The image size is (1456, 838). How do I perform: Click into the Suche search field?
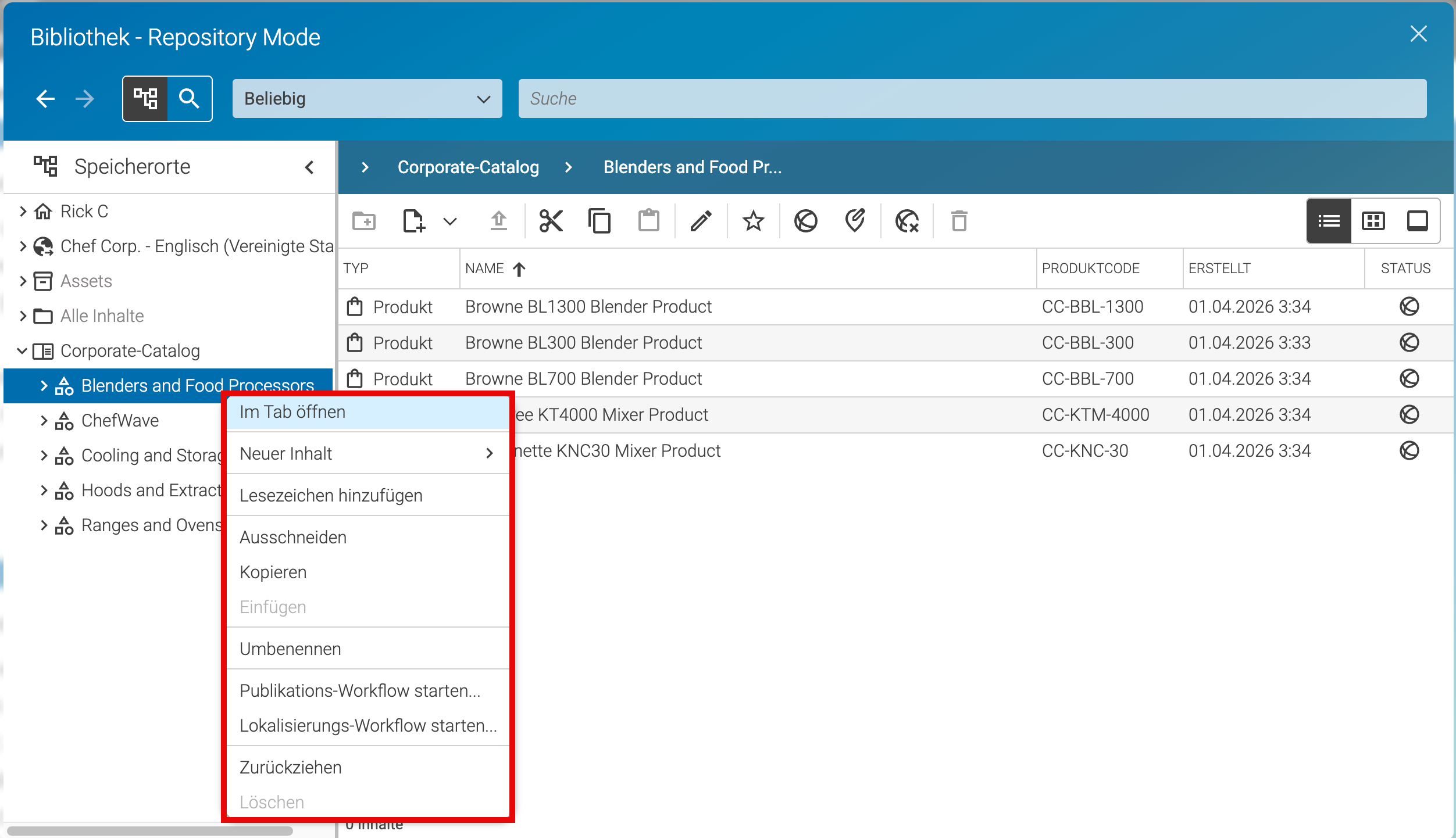pos(972,99)
